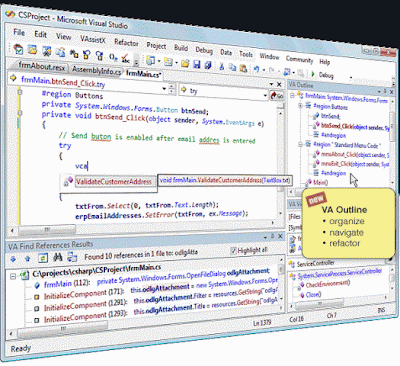Switch to the AssemblyInfo.cs tab
Screen dimensions: 400x366
click(x=97, y=70)
